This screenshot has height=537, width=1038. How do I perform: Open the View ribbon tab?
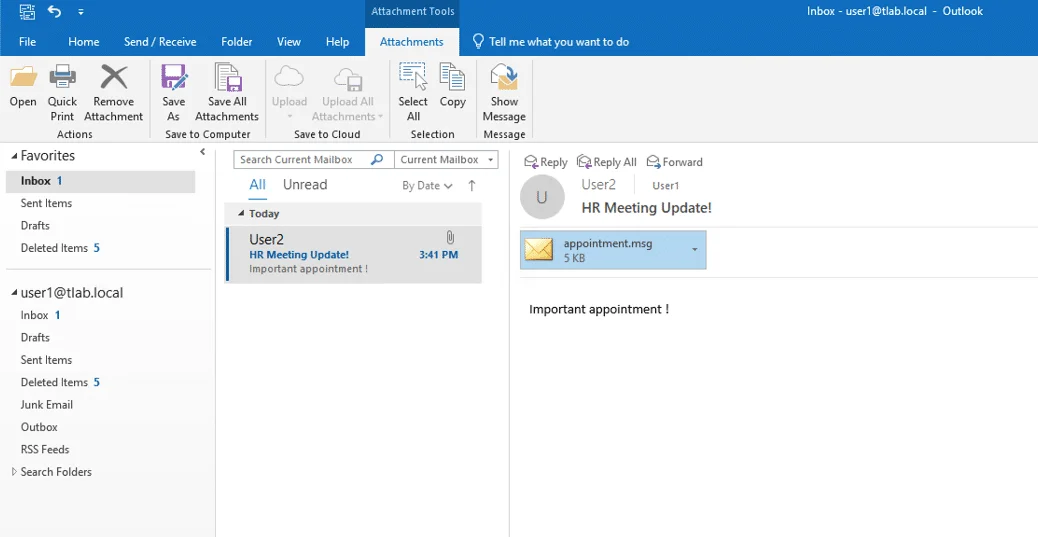pos(289,42)
